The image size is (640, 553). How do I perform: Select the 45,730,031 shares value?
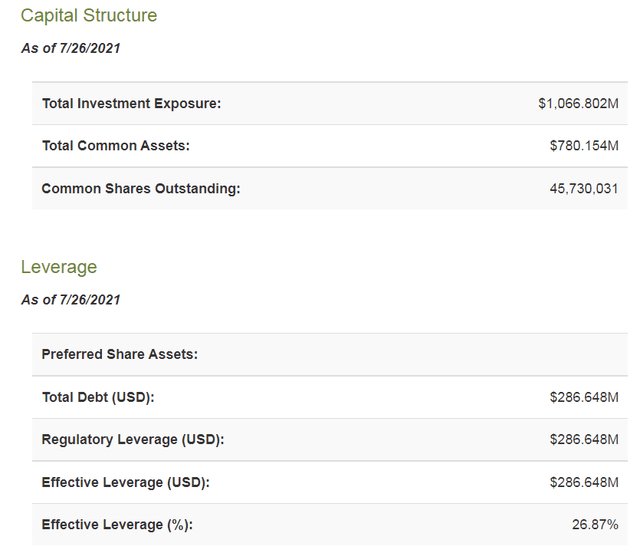tap(585, 188)
